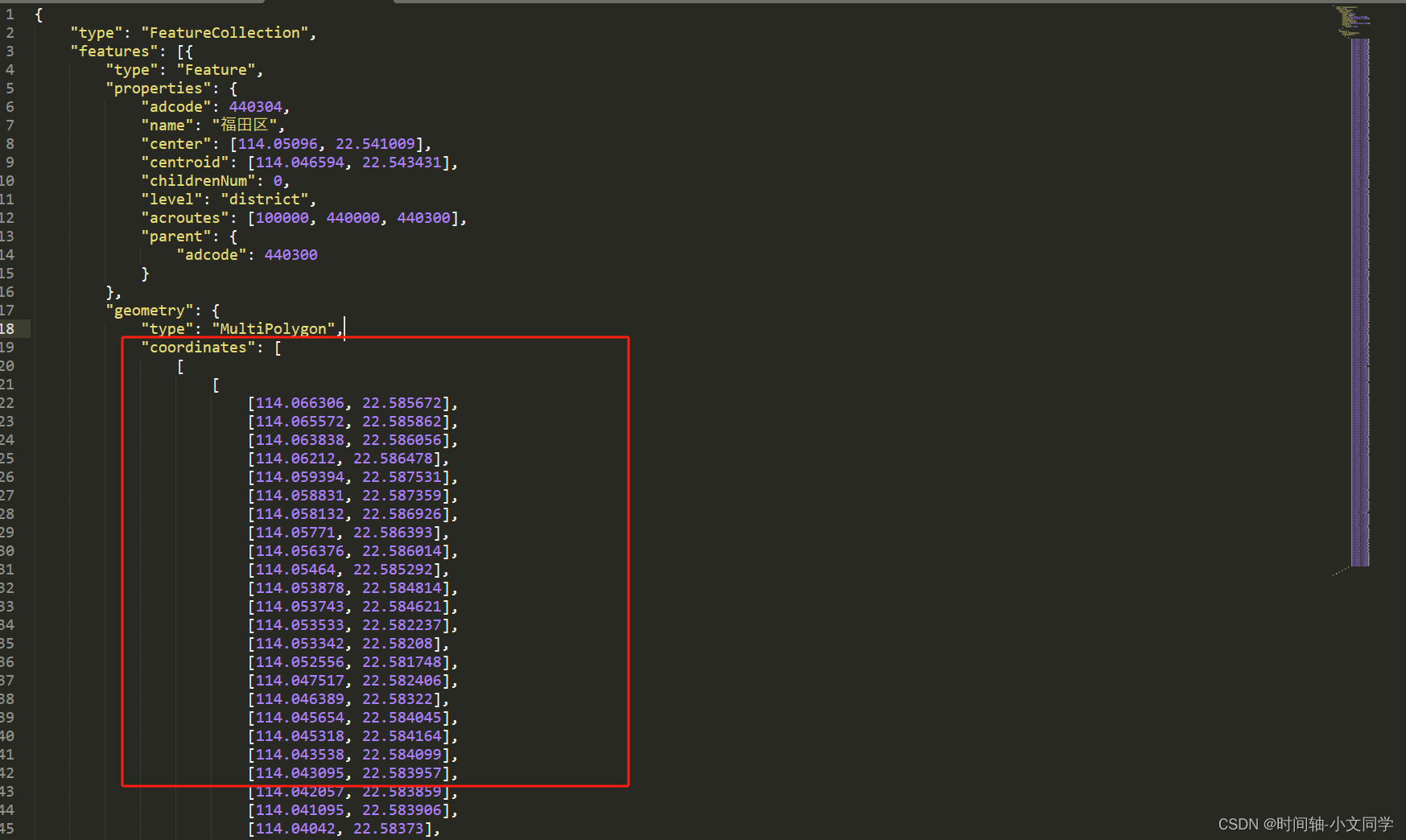The image size is (1406, 840).
Task: Click the "acroutes" key
Action: [x=184, y=218]
